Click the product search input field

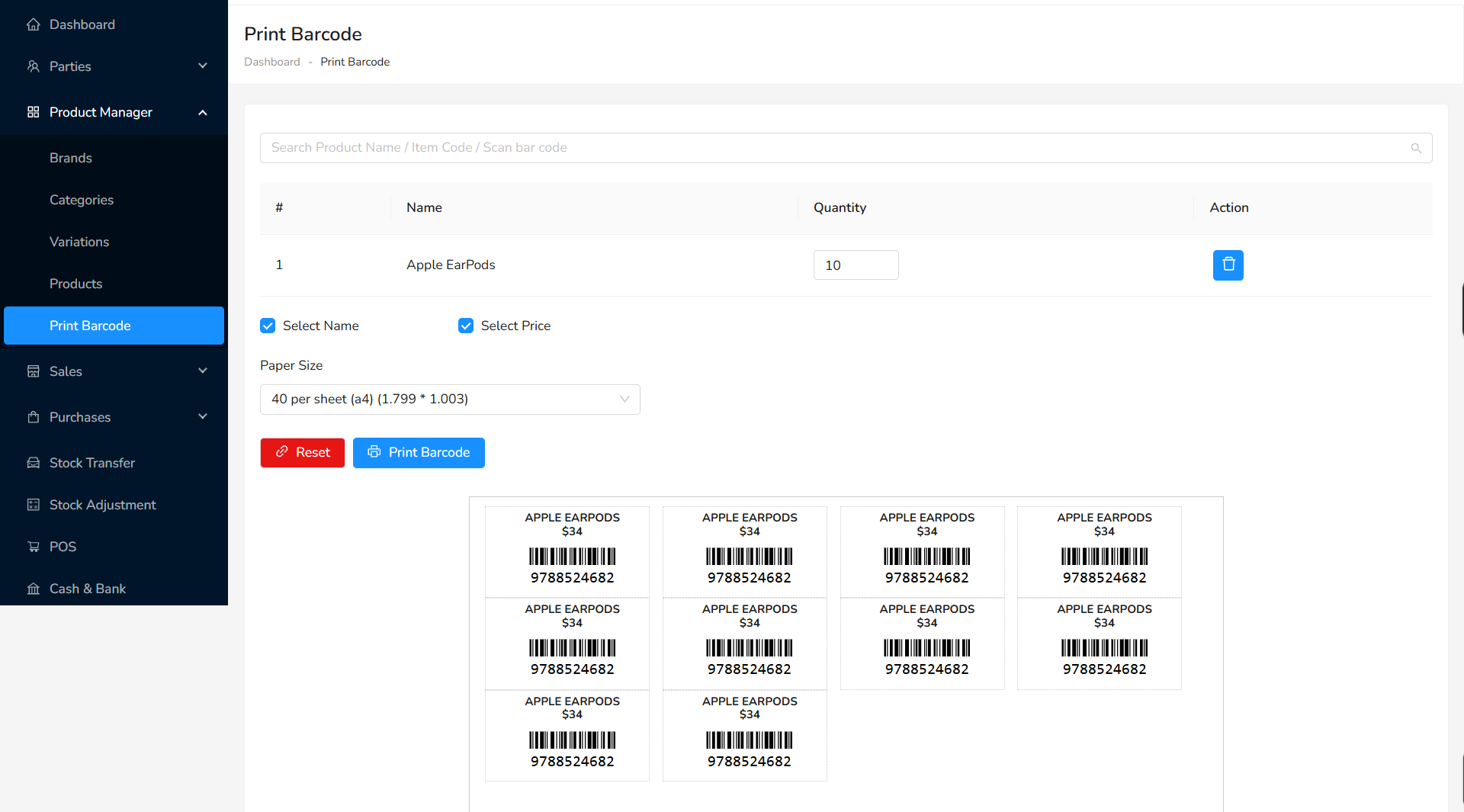point(846,148)
